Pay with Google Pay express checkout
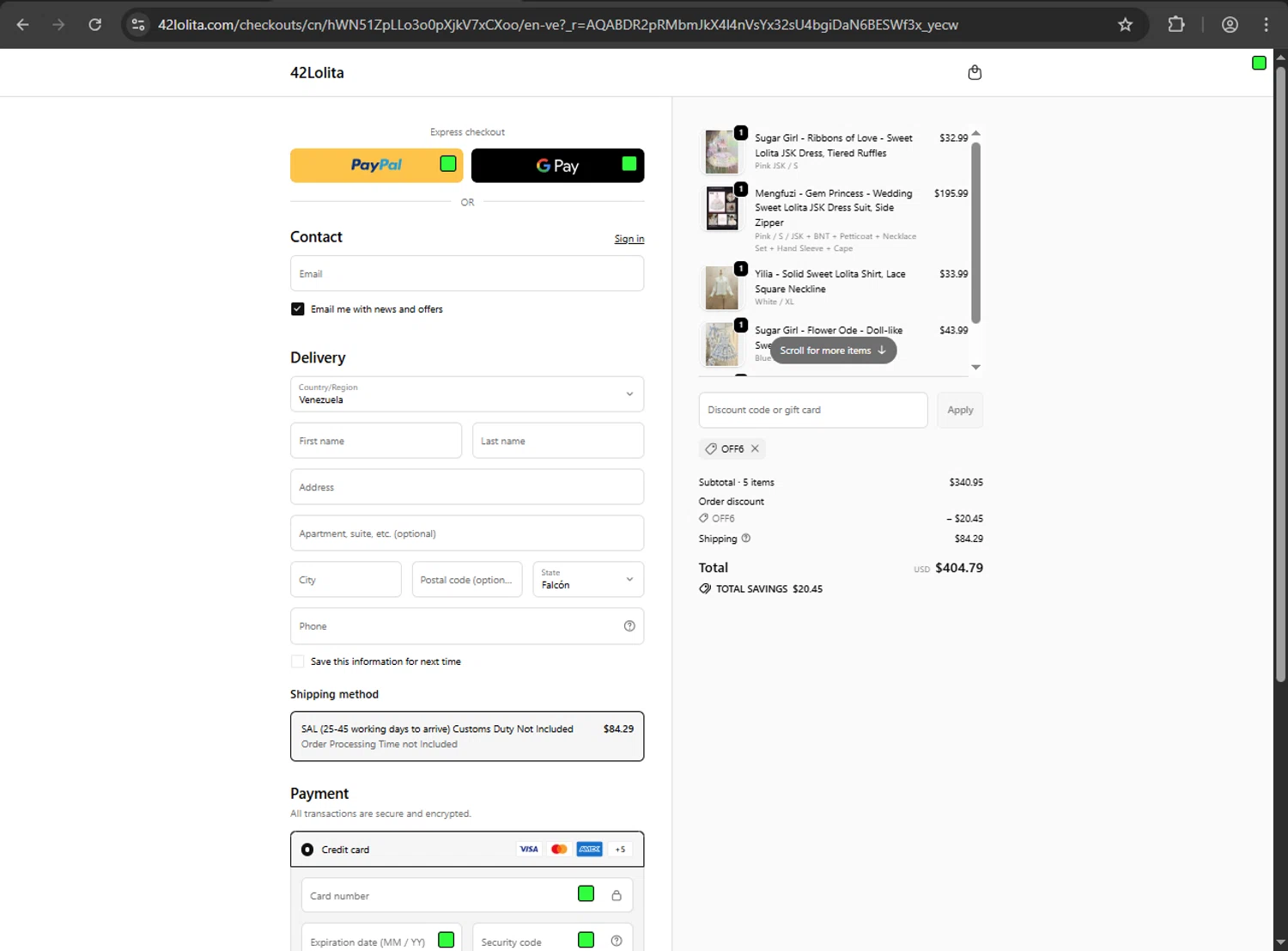Screen dimensions: 1288x951 click(x=557, y=165)
